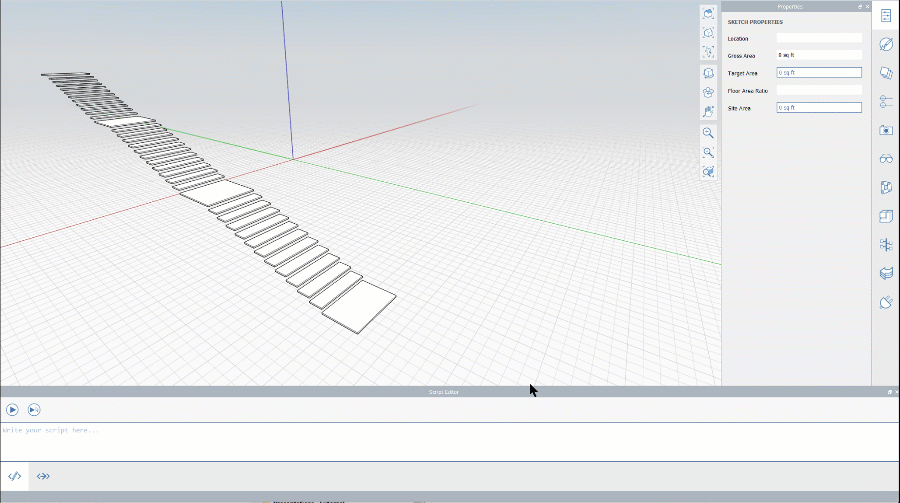900x503 pixels.
Task: Click the Location field in Sketch Properties
Action: pos(818,38)
